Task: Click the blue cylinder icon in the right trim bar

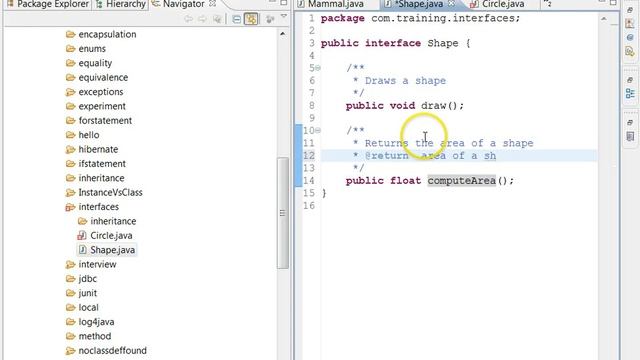Action: [x=630, y=38]
